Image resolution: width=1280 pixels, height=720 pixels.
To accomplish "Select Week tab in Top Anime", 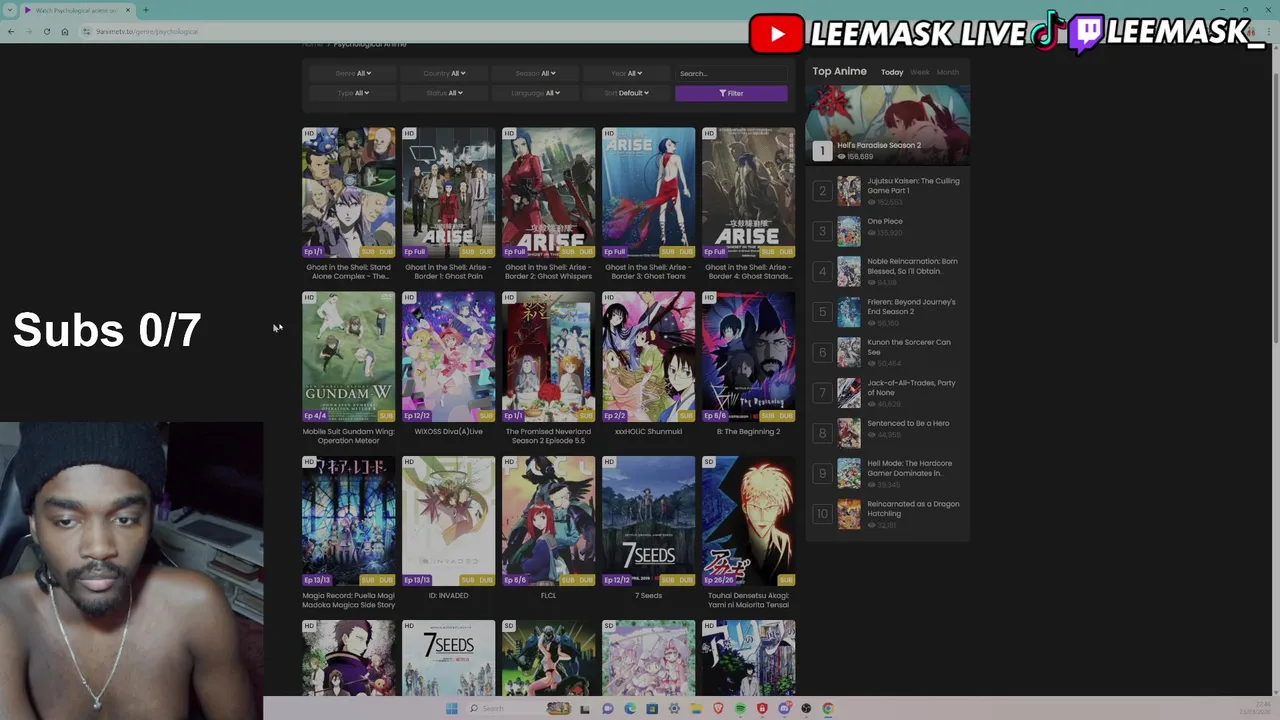I will click(x=920, y=72).
